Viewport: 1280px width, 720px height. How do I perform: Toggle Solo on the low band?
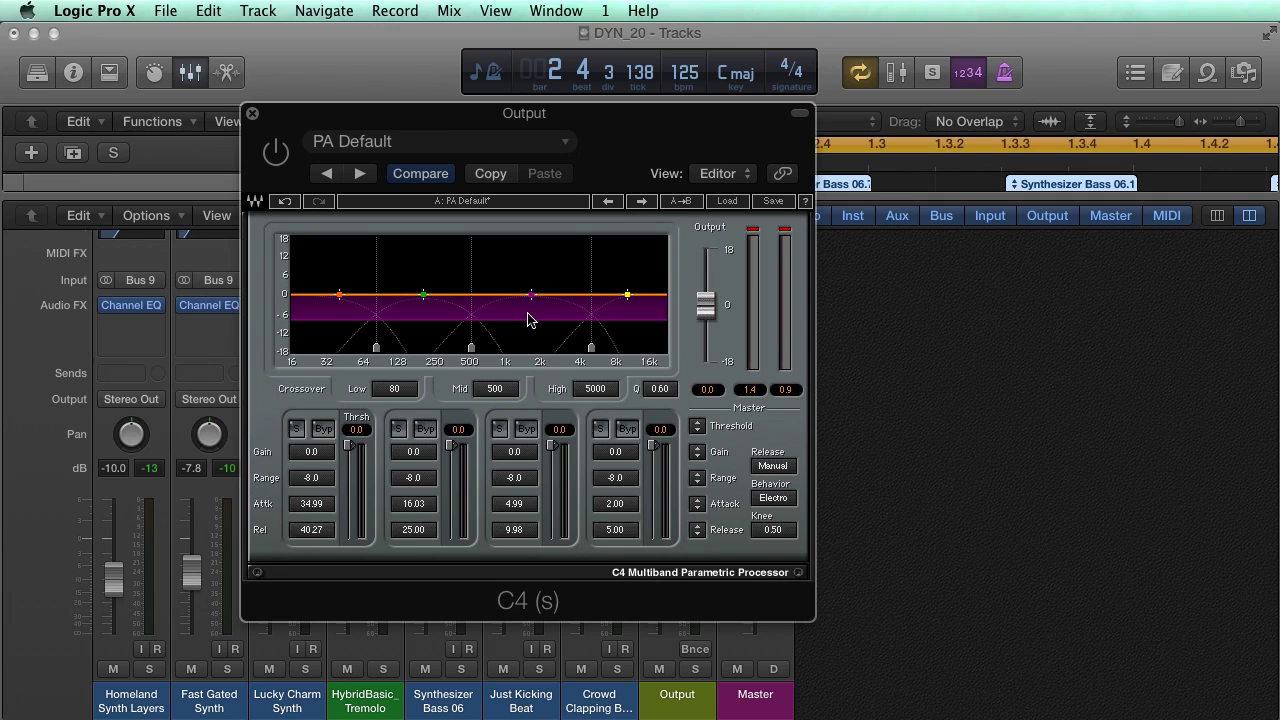[296, 429]
